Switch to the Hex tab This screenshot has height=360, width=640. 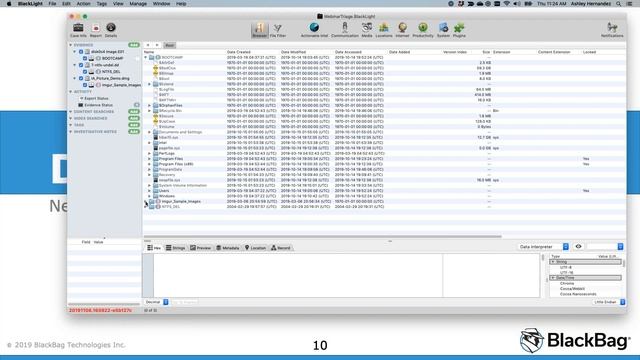[154, 248]
